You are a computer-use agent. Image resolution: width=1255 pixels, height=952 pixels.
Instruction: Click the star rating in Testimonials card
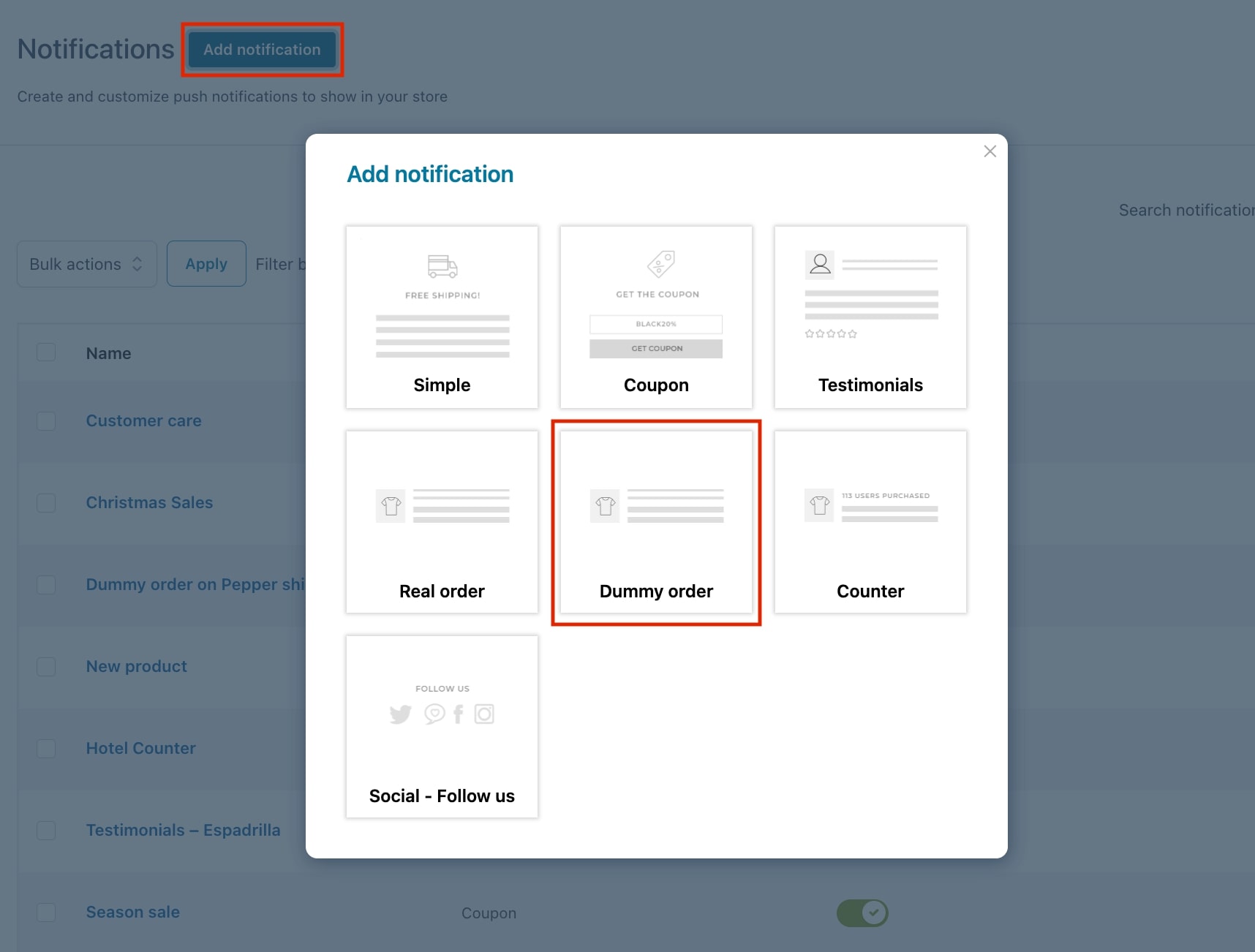(831, 333)
